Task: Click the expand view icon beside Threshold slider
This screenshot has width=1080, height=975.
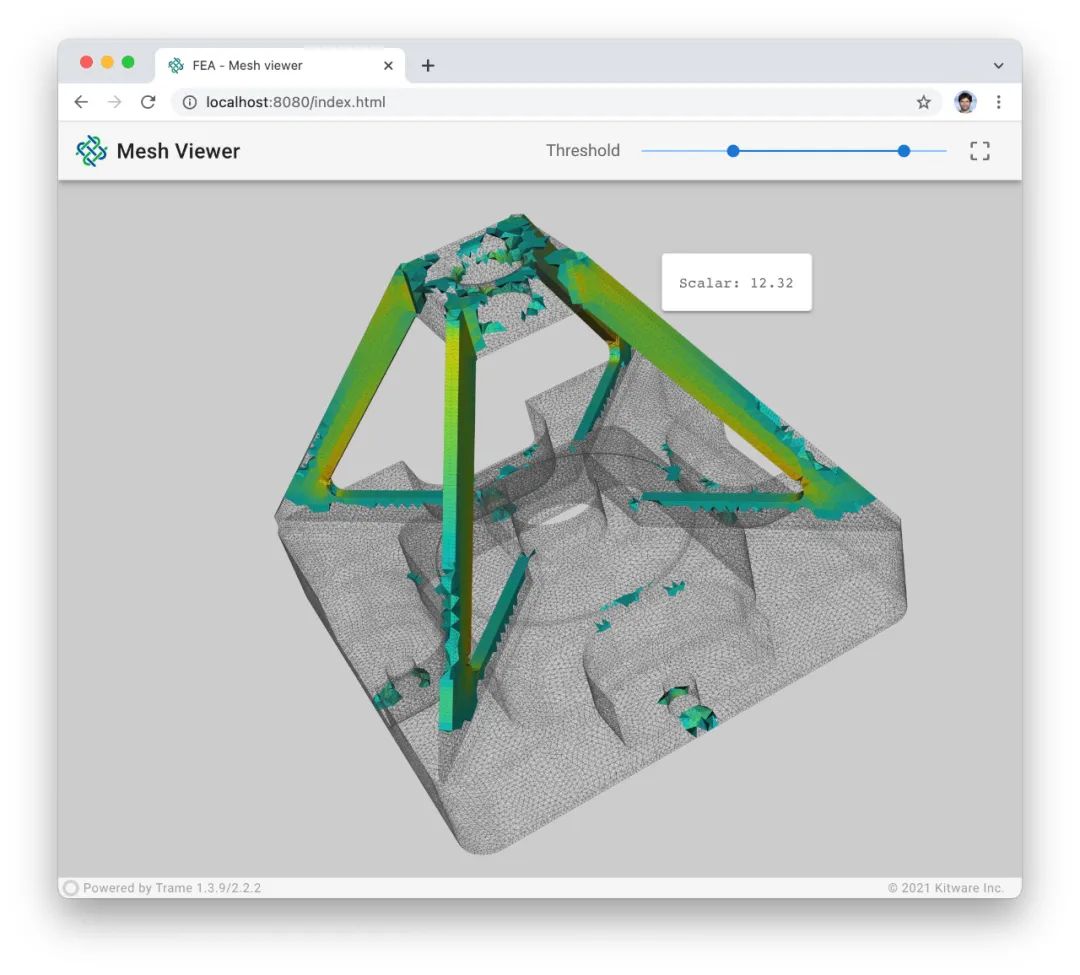Action: [x=980, y=151]
